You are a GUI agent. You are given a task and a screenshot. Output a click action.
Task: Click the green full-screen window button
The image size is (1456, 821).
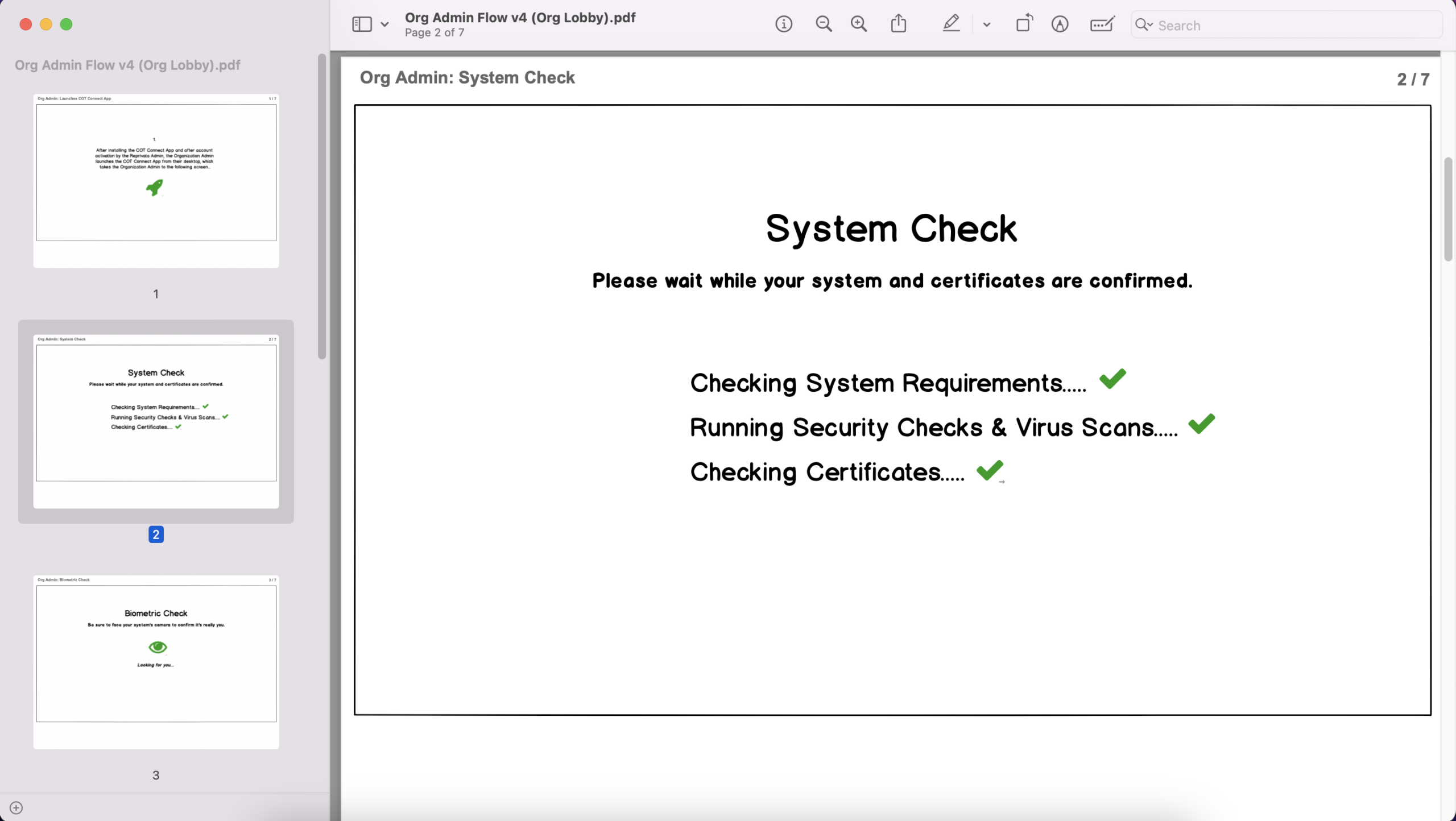[x=67, y=24]
